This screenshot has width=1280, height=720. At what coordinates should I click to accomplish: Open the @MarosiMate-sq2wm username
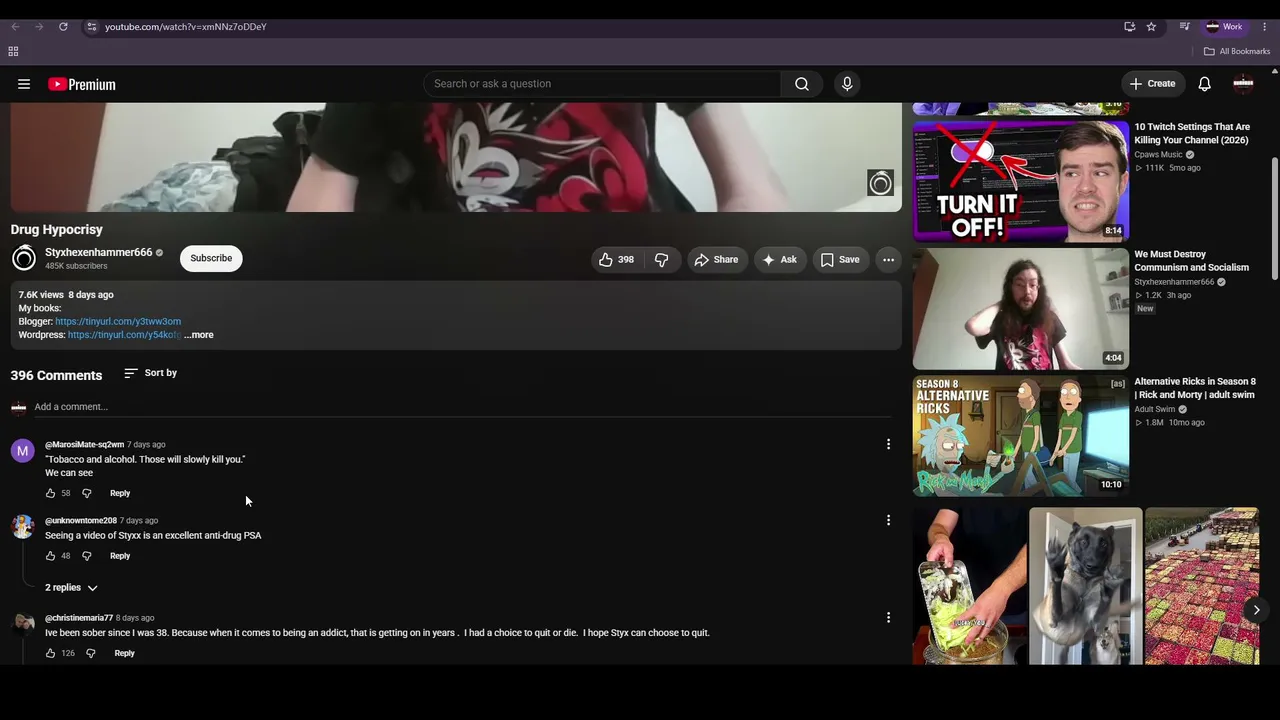point(84,445)
